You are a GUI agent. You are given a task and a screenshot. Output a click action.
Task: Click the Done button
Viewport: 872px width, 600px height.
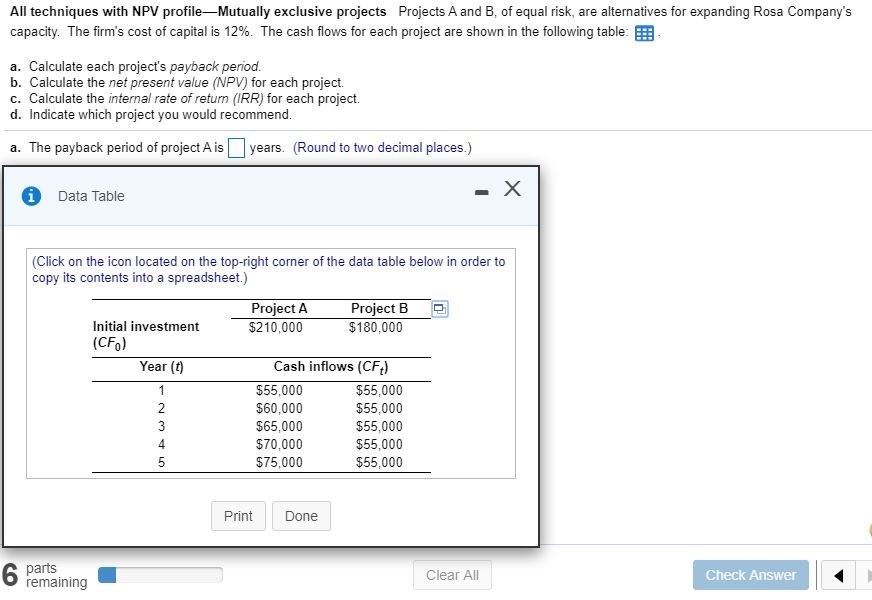pyautogui.click(x=301, y=516)
